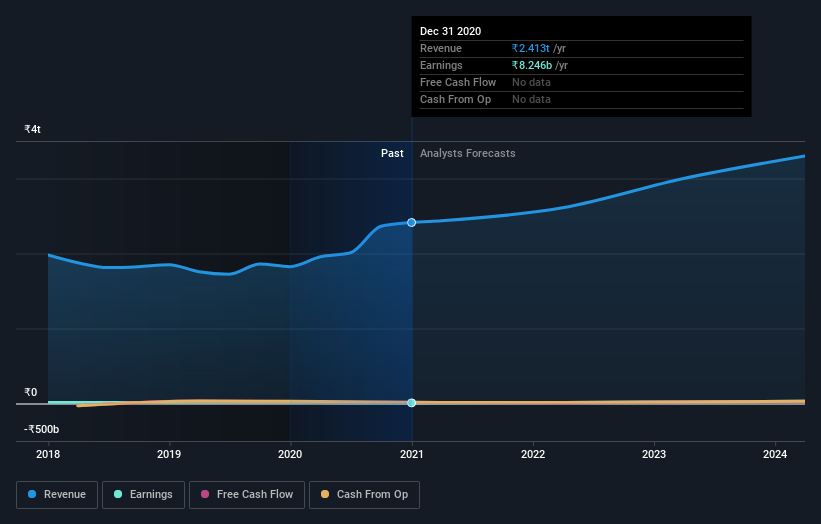This screenshot has height=524, width=821.
Task: Select the 2021 x-axis label
Action: coord(412,454)
